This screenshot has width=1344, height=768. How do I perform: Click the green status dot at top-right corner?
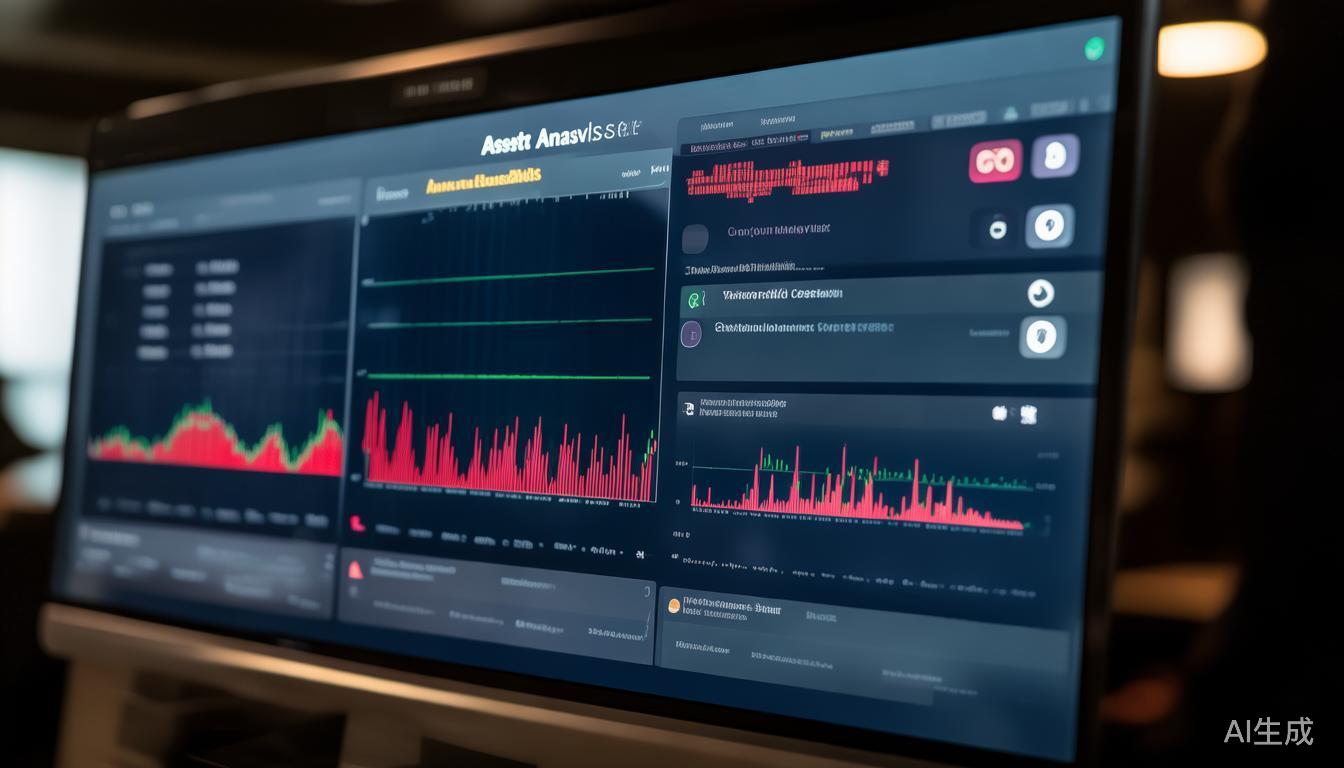pos(1095,47)
